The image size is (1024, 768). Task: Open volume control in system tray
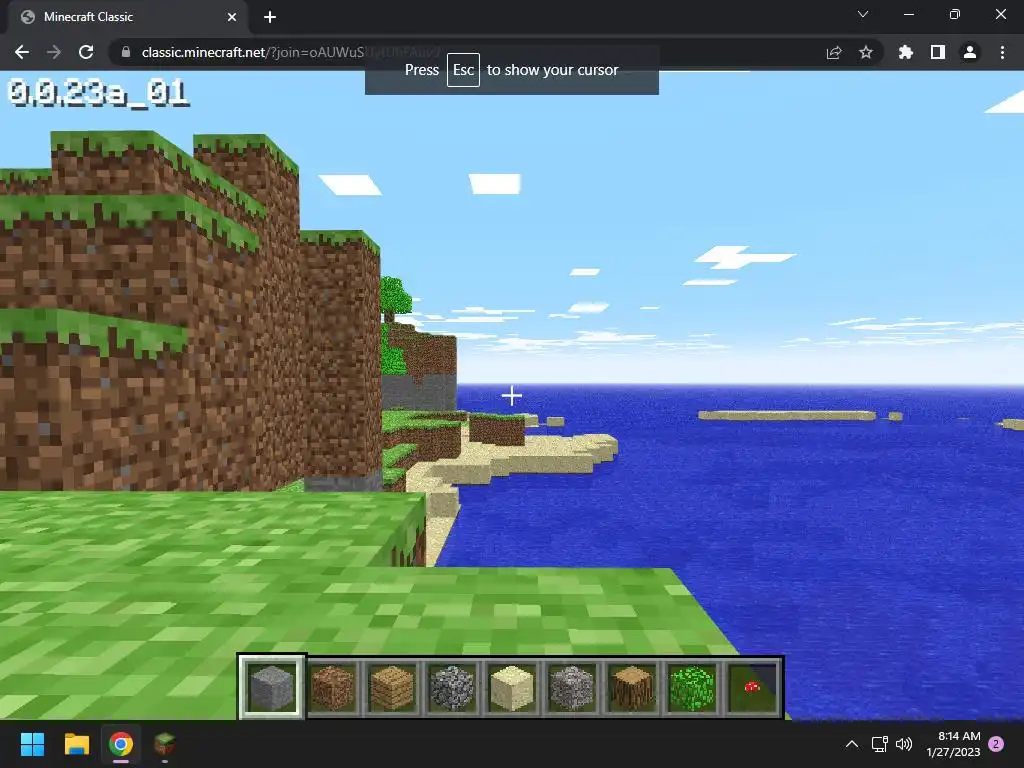[x=904, y=744]
